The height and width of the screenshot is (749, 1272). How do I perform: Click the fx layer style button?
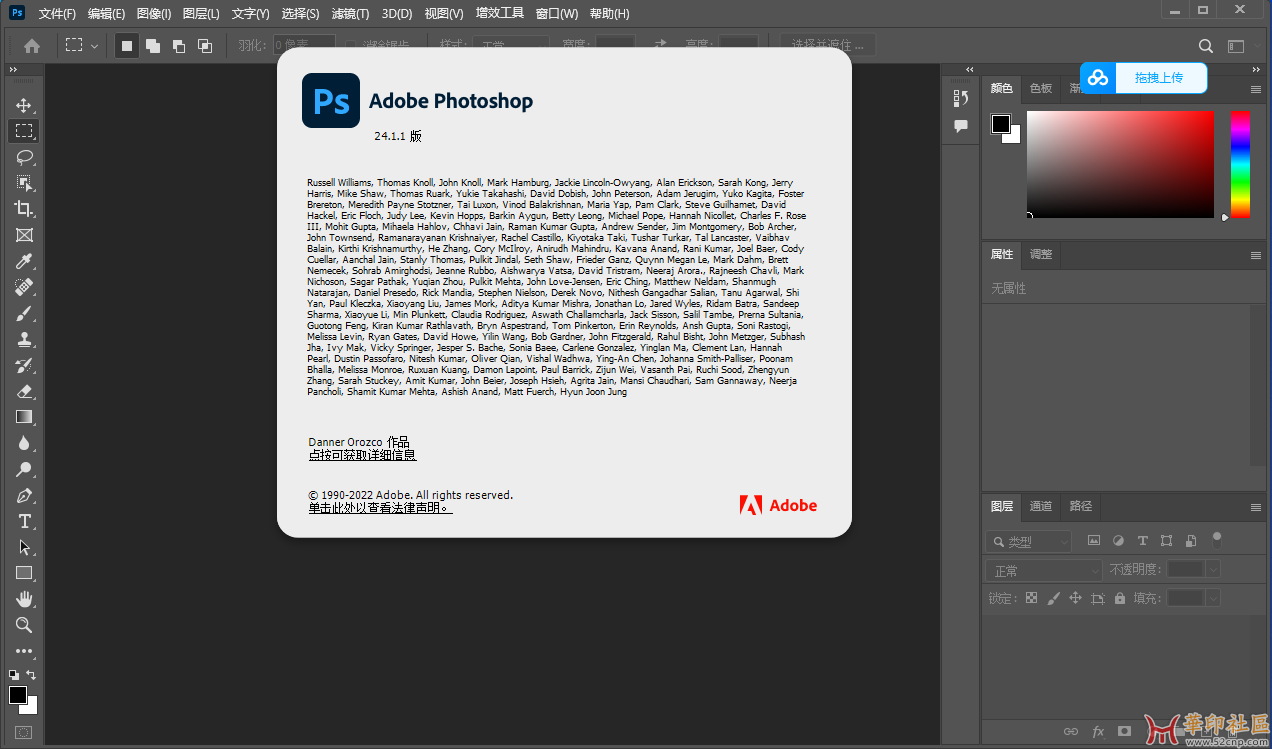point(1098,731)
